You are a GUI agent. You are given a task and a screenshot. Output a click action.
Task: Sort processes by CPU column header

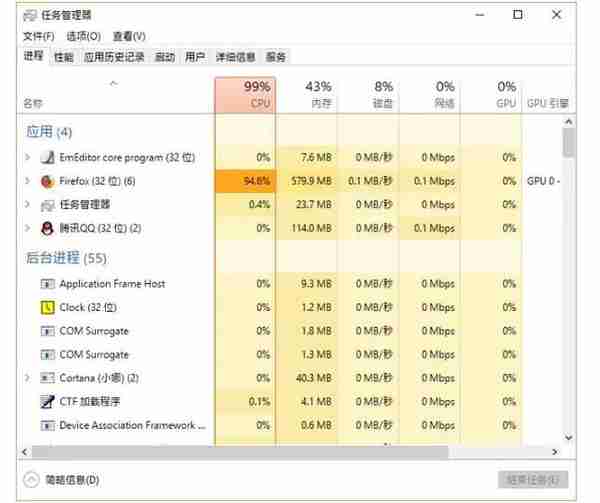(245, 95)
